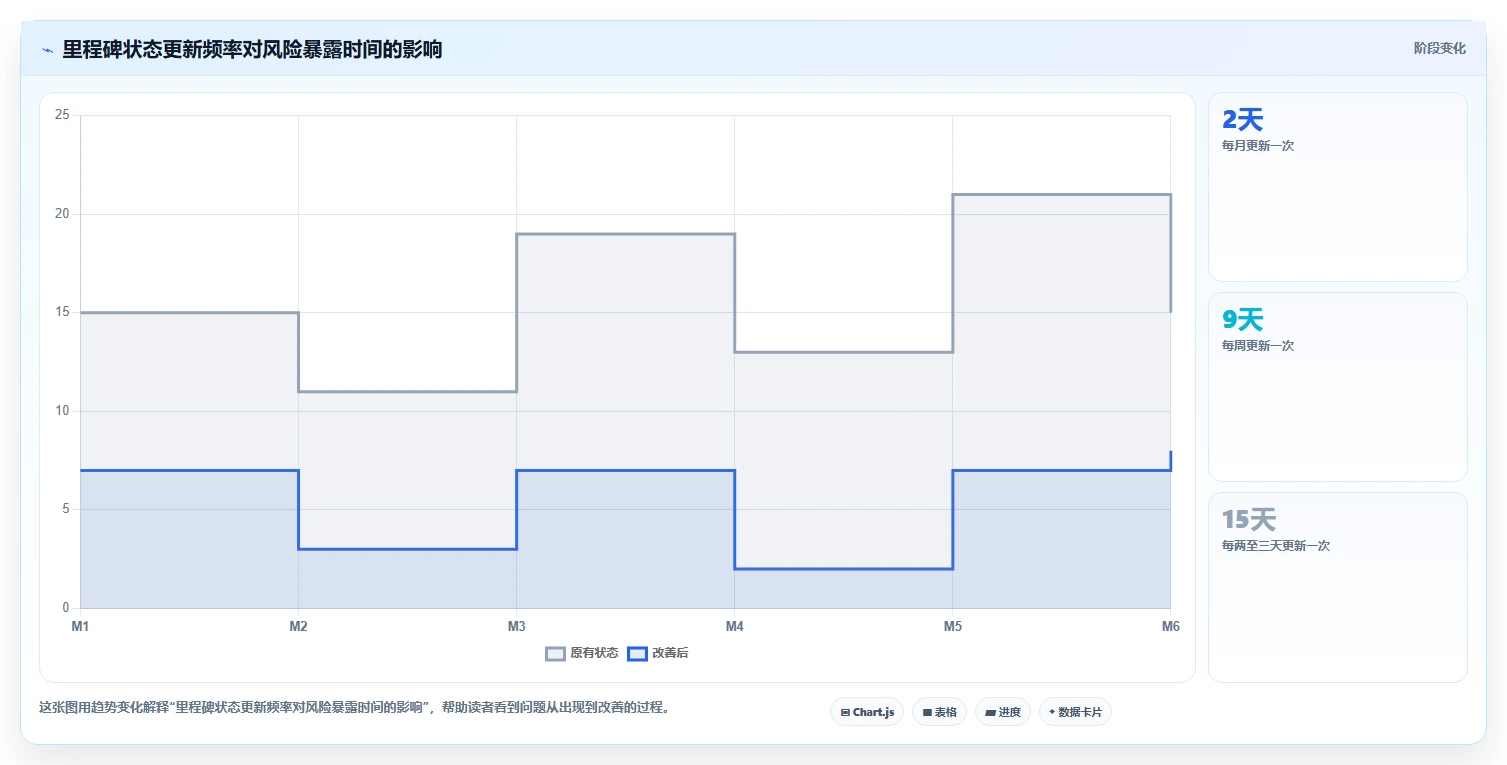Viewport: 1507px width, 765px height.
Task: Select the 2天 stat card
Action: pyautogui.click(x=1338, y=187)
